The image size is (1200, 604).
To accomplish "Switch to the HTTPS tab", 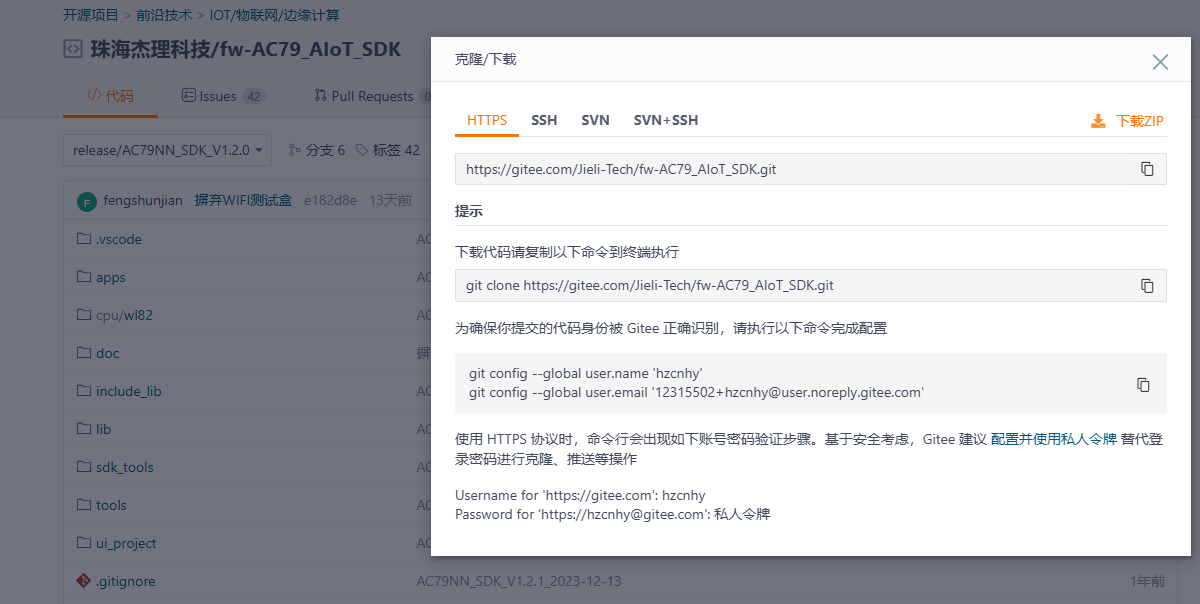I will pyautogui.click(x=487, y=120).
